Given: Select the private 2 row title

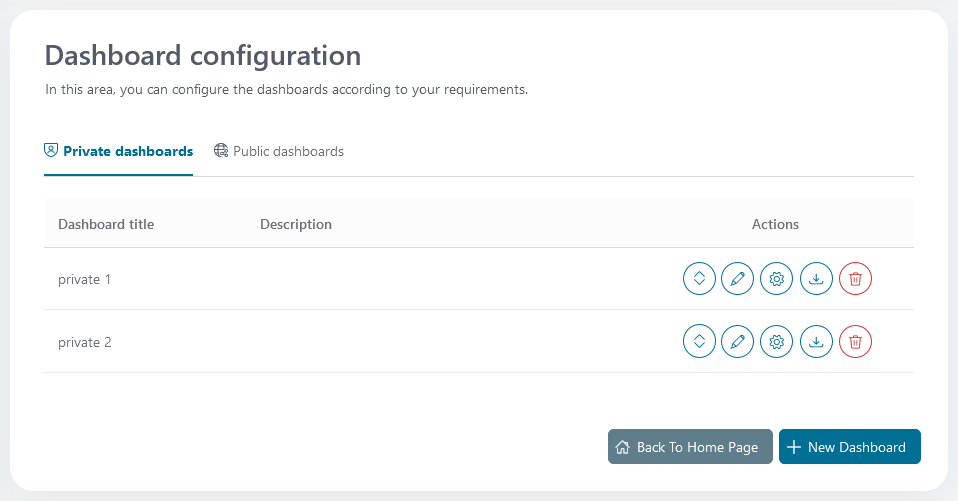Looking at the screenshot, I should tap(84, 342).
